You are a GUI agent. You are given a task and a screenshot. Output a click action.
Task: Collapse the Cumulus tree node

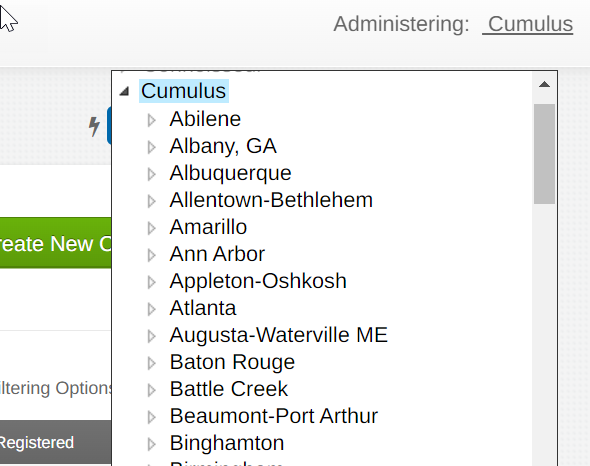[125, 91]
